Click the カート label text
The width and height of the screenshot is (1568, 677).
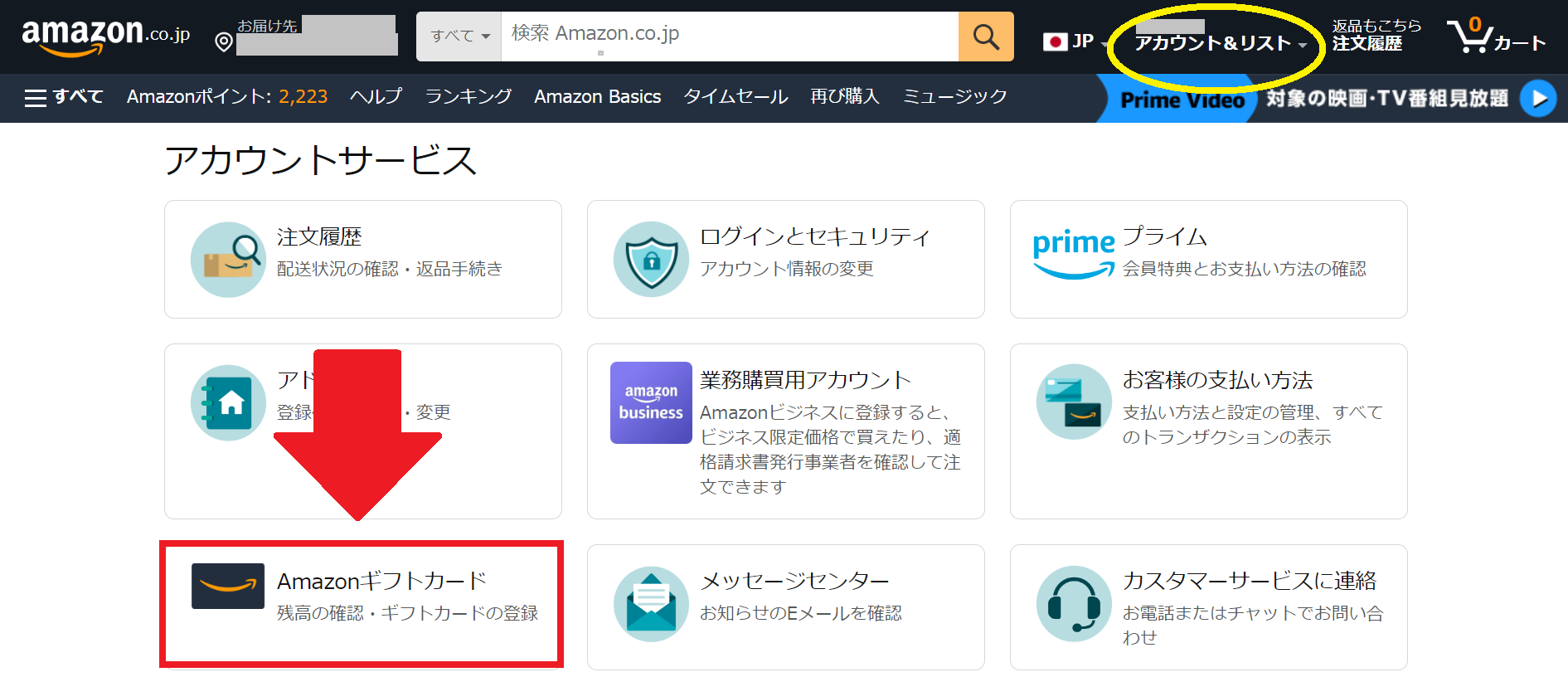(1520, 43)
